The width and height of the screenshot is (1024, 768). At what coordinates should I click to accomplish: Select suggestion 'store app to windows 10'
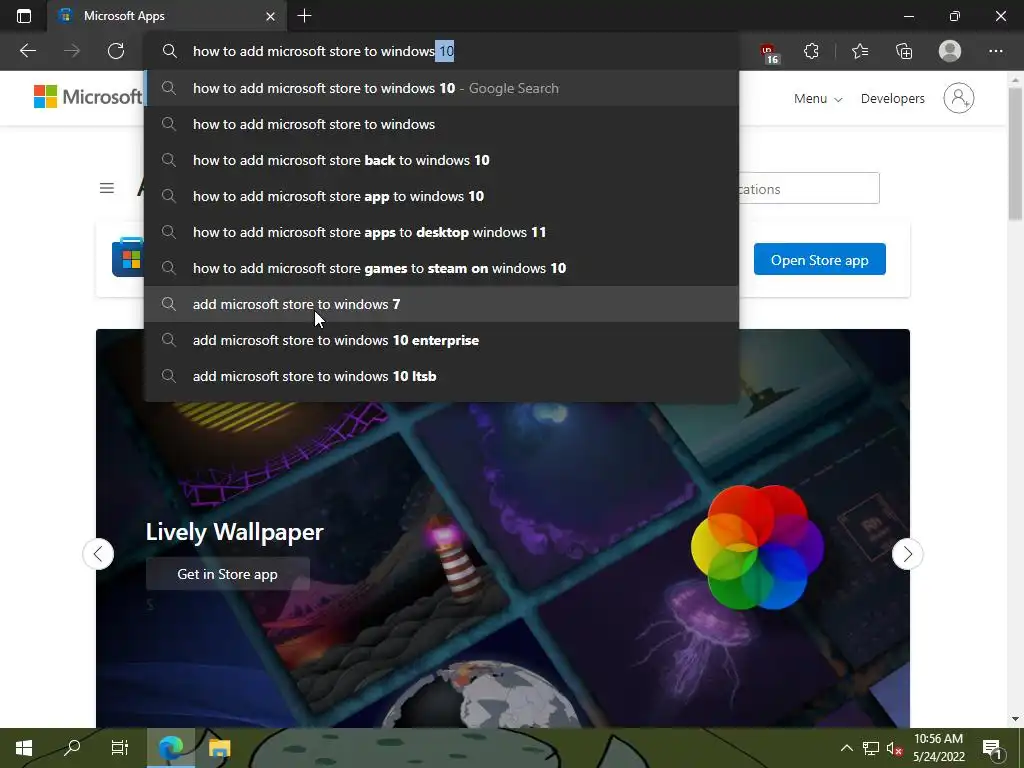click(x=441, y=196)
